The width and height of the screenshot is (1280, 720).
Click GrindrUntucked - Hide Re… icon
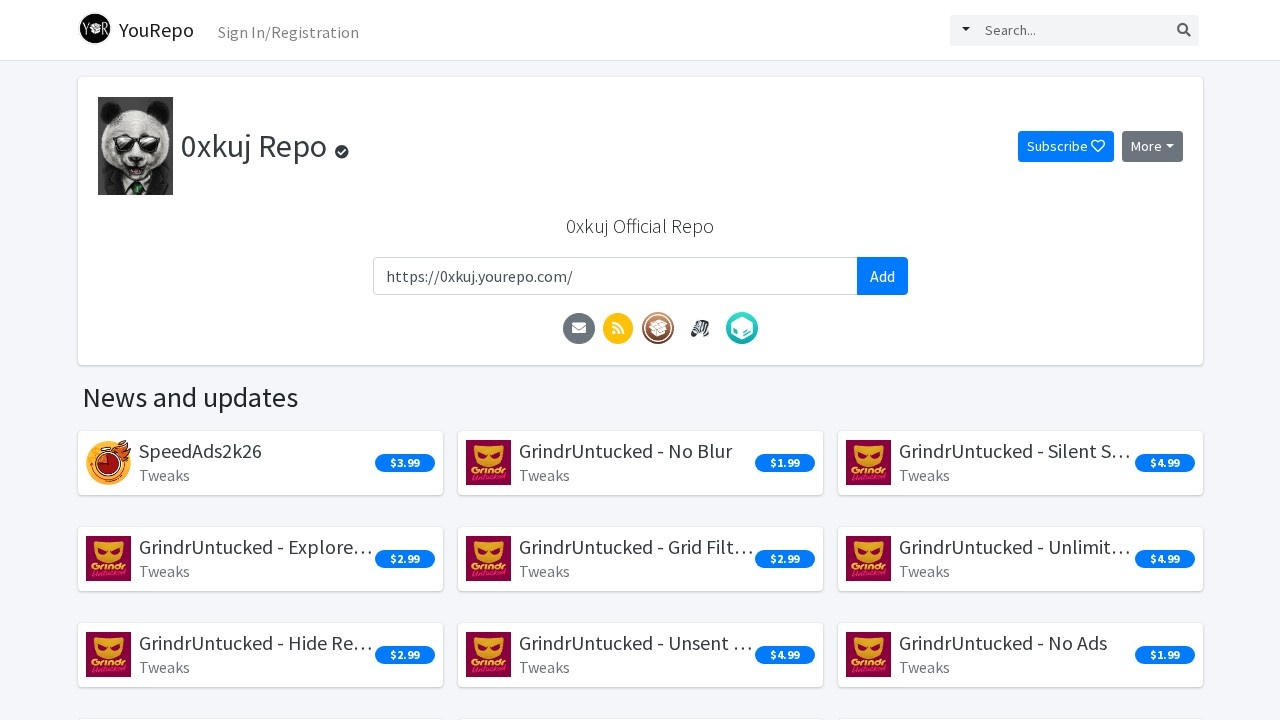(x=108, y=655)
